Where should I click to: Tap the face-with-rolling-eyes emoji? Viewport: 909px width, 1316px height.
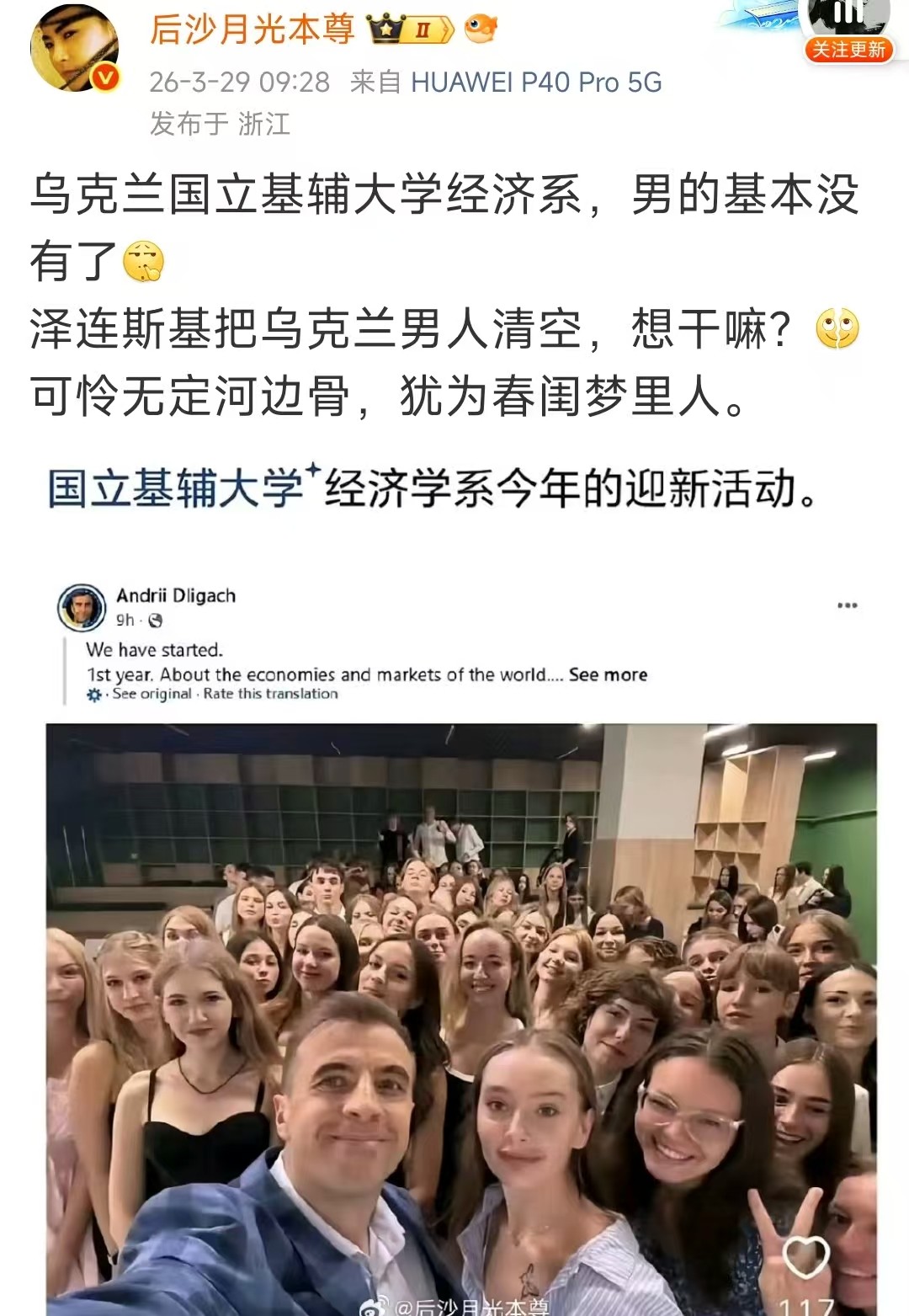(x=837, y=328)
